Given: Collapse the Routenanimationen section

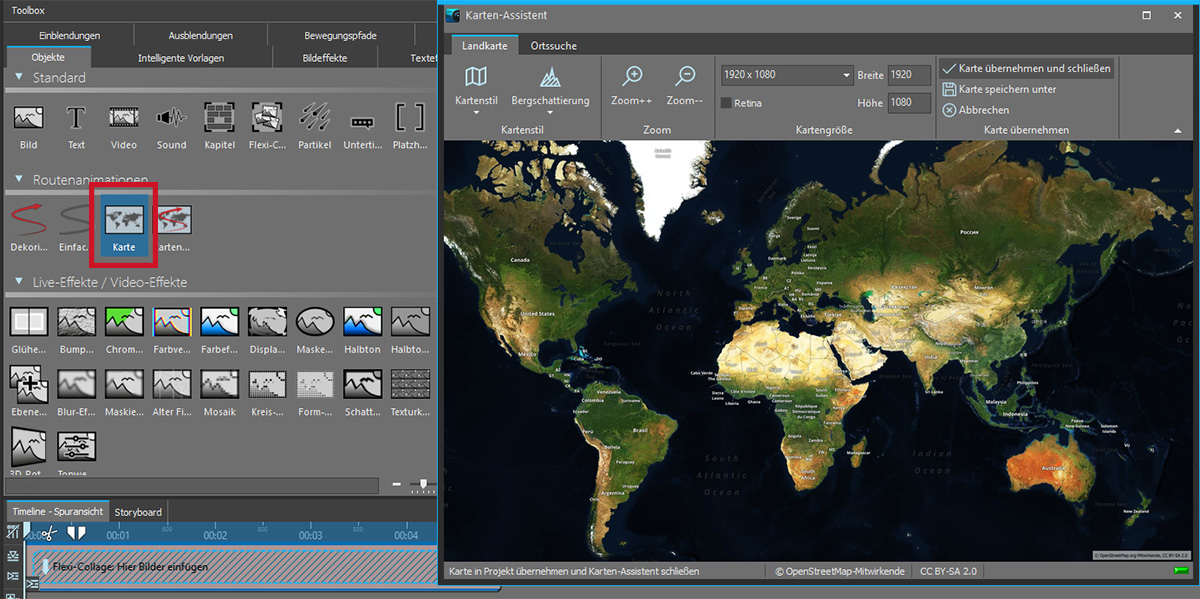Looking at the screenshot, I should click(x=19, y=179).
